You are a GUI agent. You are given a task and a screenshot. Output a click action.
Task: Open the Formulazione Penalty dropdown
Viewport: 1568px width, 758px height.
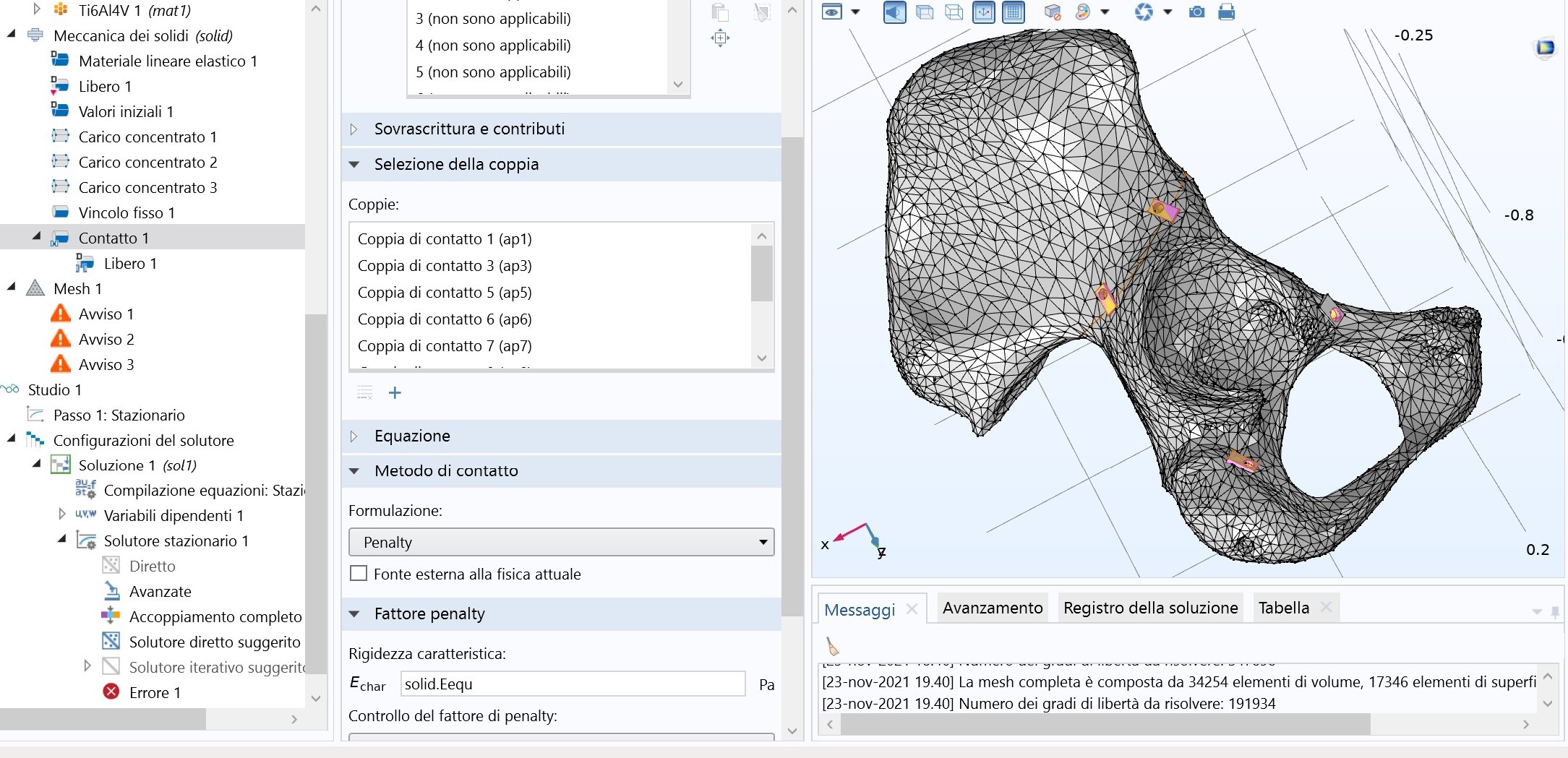pyautogui.click(x=561, y=542)
